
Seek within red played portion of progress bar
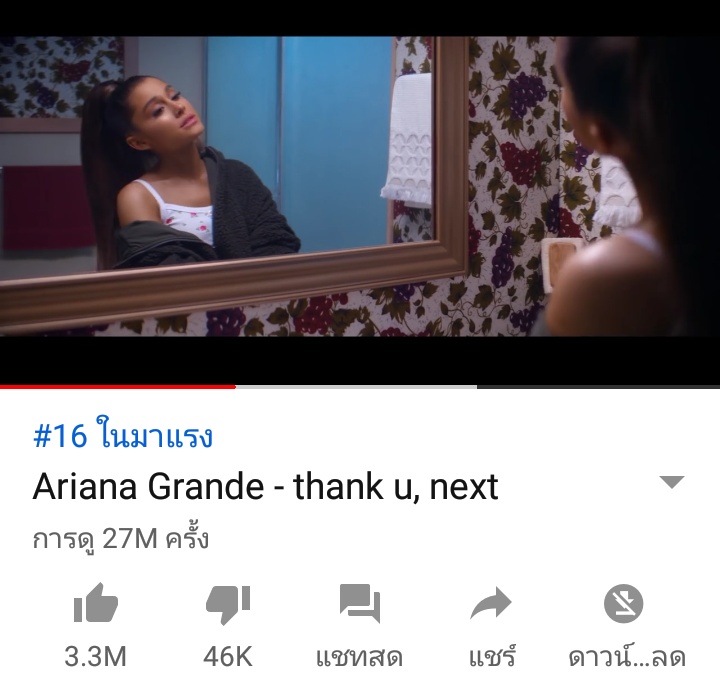pyautogui.click(x=118, y=387)
